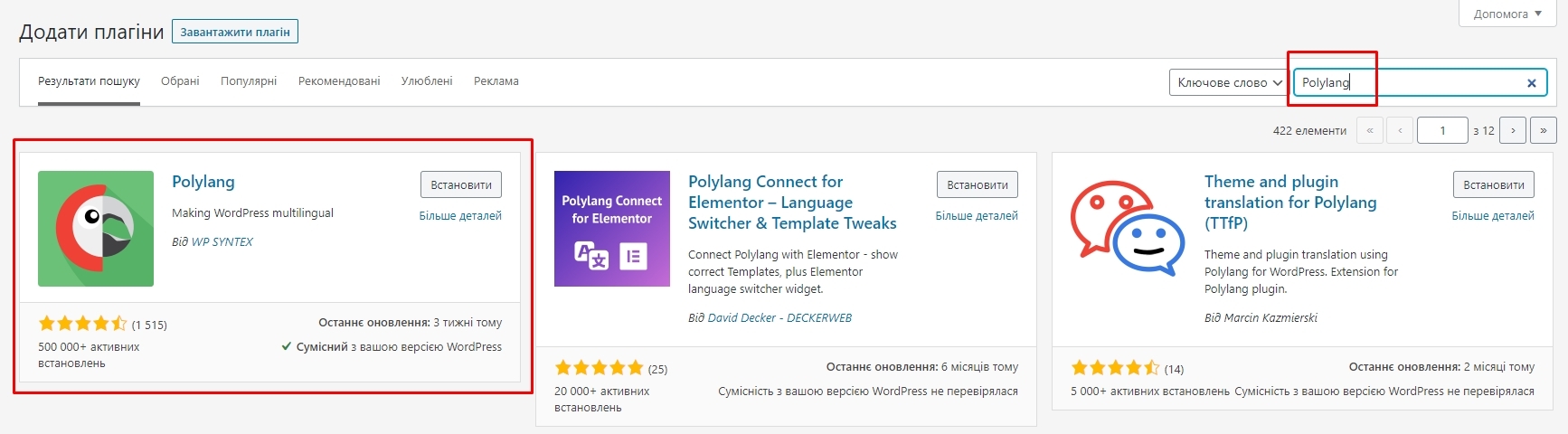
Task: Click the plugin search field containing Polylang
Action: pyautogui.click(x=1421, y=82)
